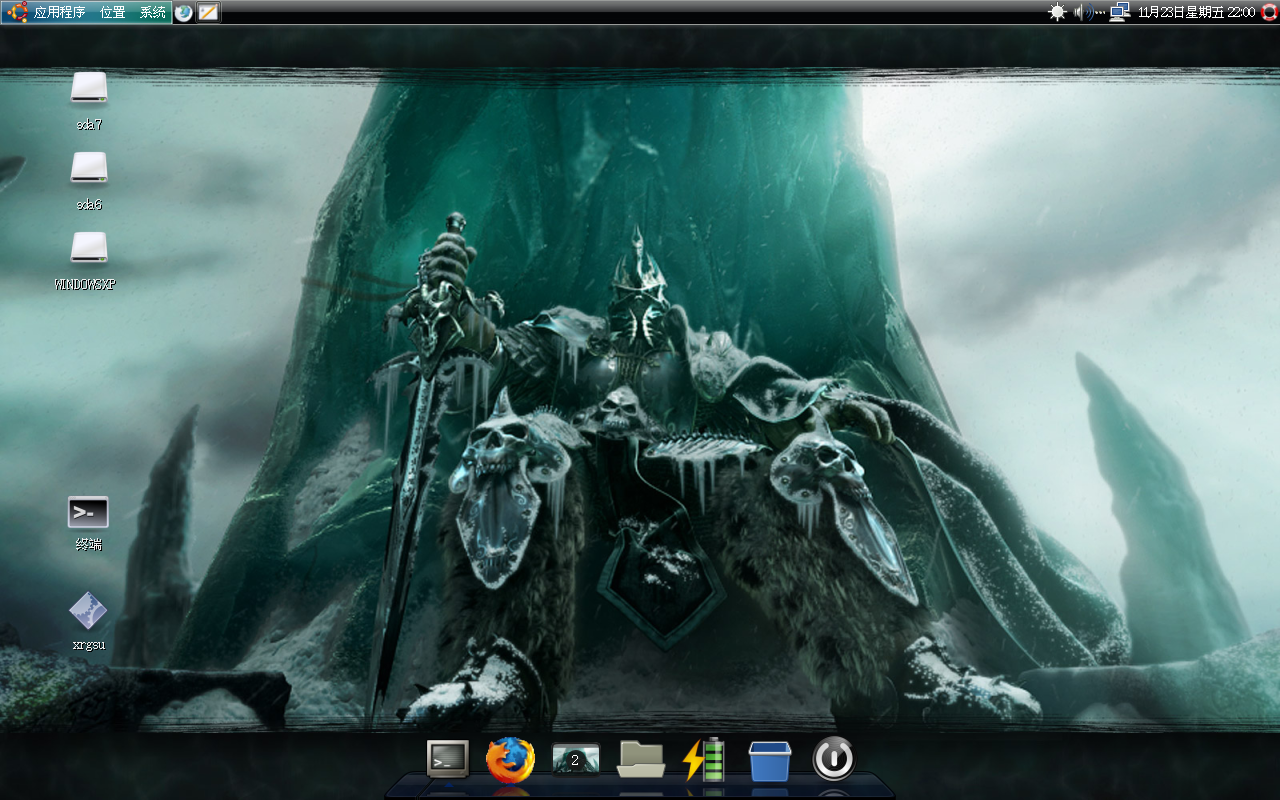The height and width of the screenshot is (800, 1280).
Task: Click the weather sun icon in the tray
Action: pos(1057,12)
